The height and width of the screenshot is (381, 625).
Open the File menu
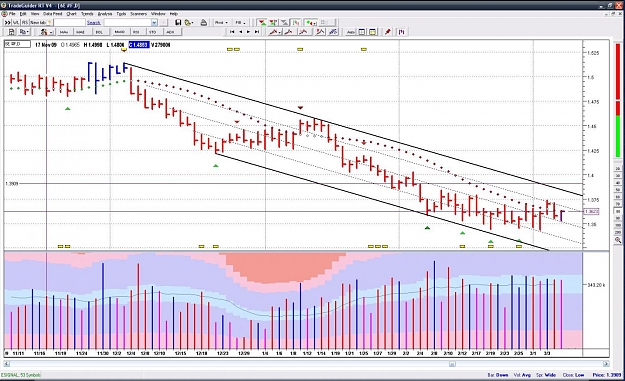tap(12, 14)
